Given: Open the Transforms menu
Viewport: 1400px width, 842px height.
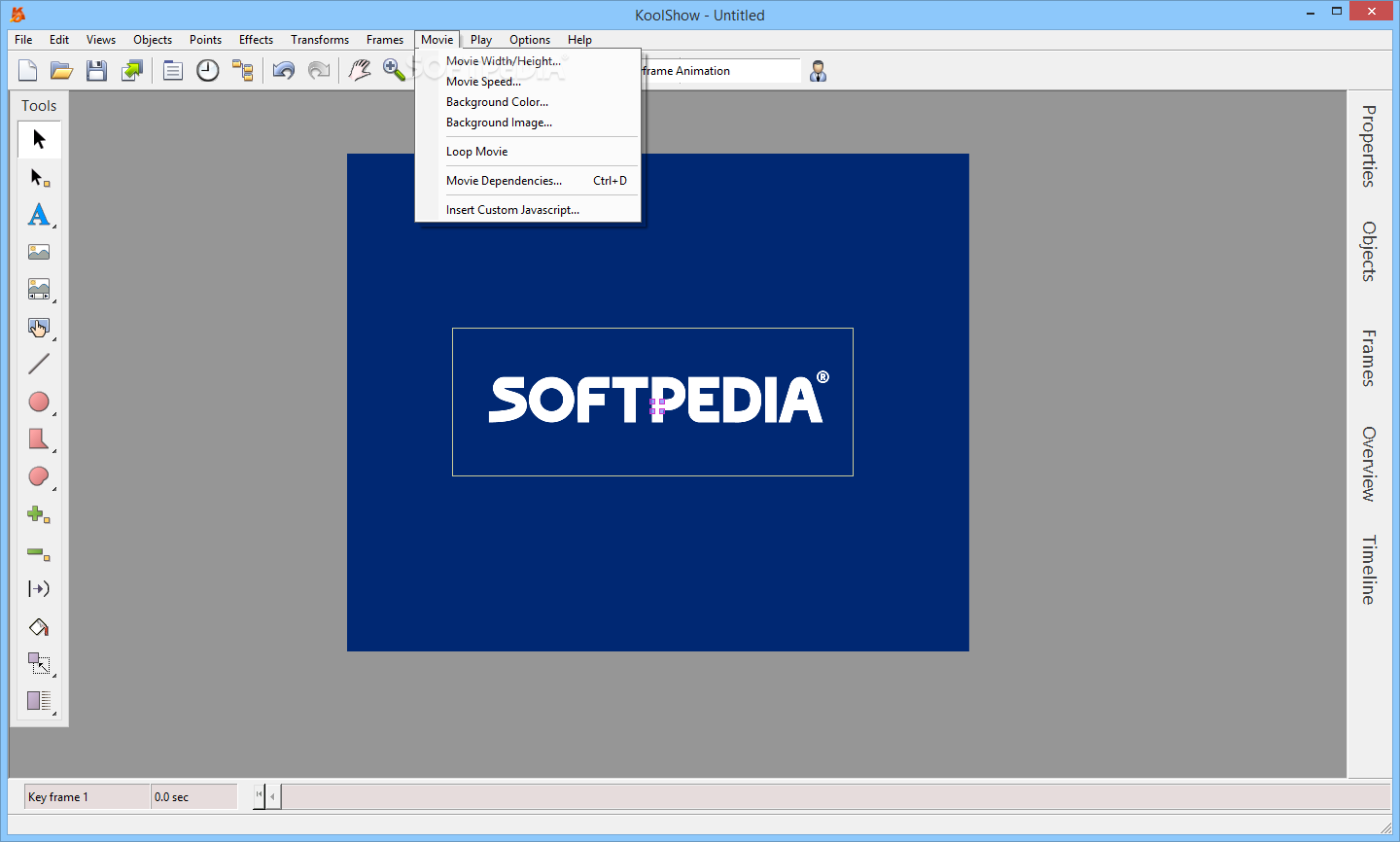Looking at the screenshot, I should coord(320,40).
